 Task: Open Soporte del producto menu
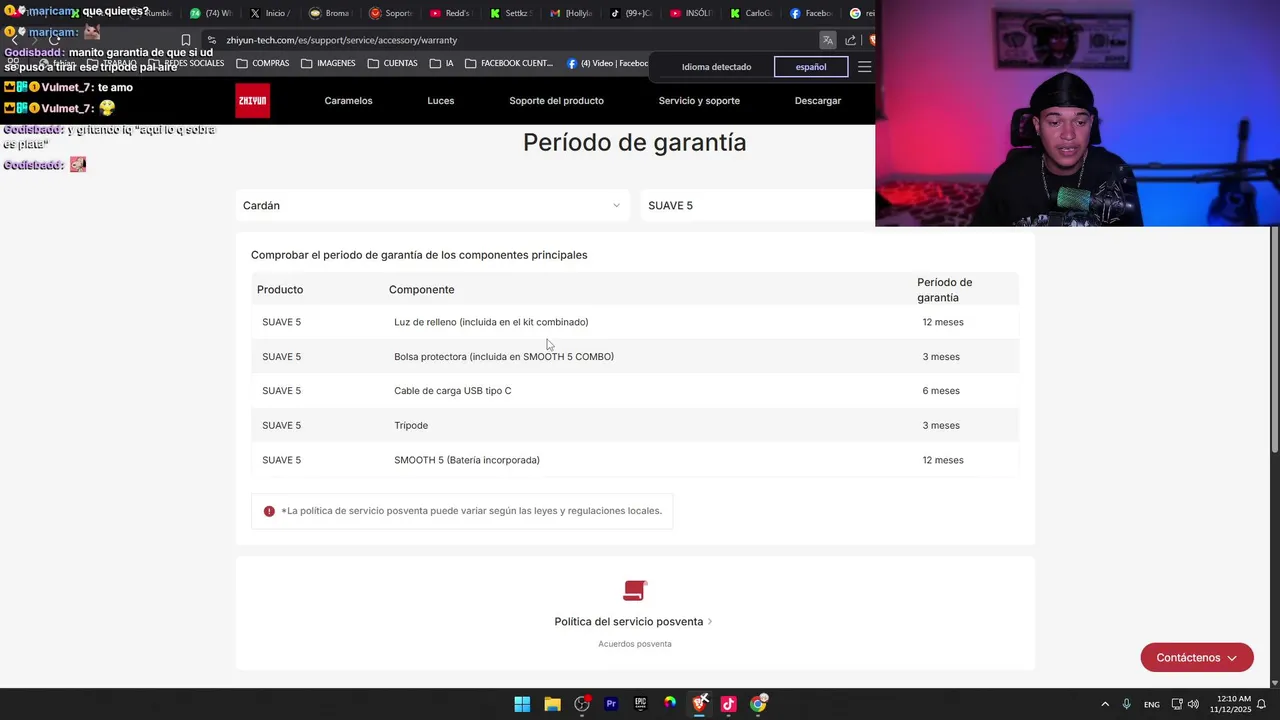[x=556, y=101]
